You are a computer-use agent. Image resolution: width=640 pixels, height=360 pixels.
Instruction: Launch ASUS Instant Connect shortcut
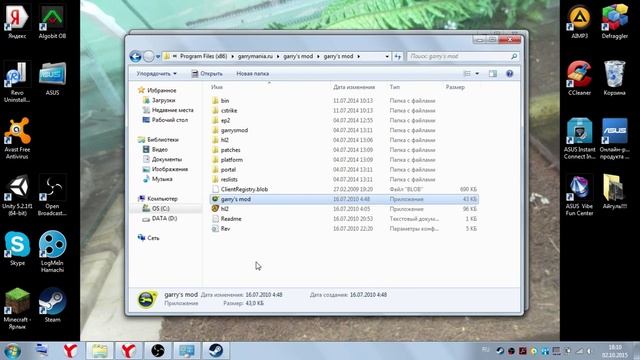(580, 138)
